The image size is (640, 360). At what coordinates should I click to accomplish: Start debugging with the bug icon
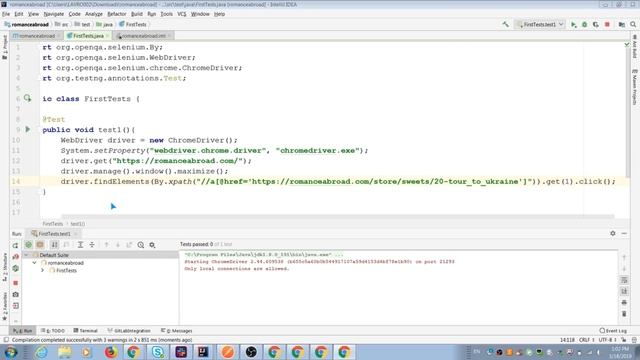pyautogui.click(x=584, y=24)
